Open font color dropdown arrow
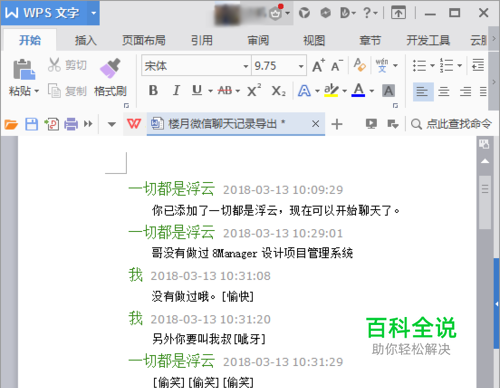This screenshot has height=388, width=500. (372, 91)
